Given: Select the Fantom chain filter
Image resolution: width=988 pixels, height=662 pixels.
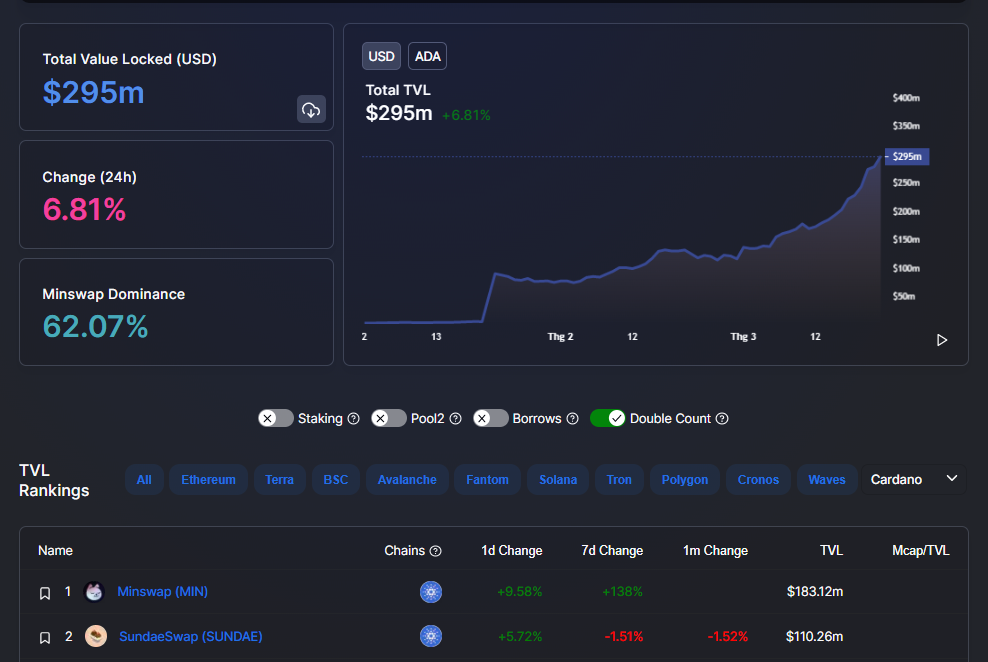Looking at the screenshot, I should [487, 479].
